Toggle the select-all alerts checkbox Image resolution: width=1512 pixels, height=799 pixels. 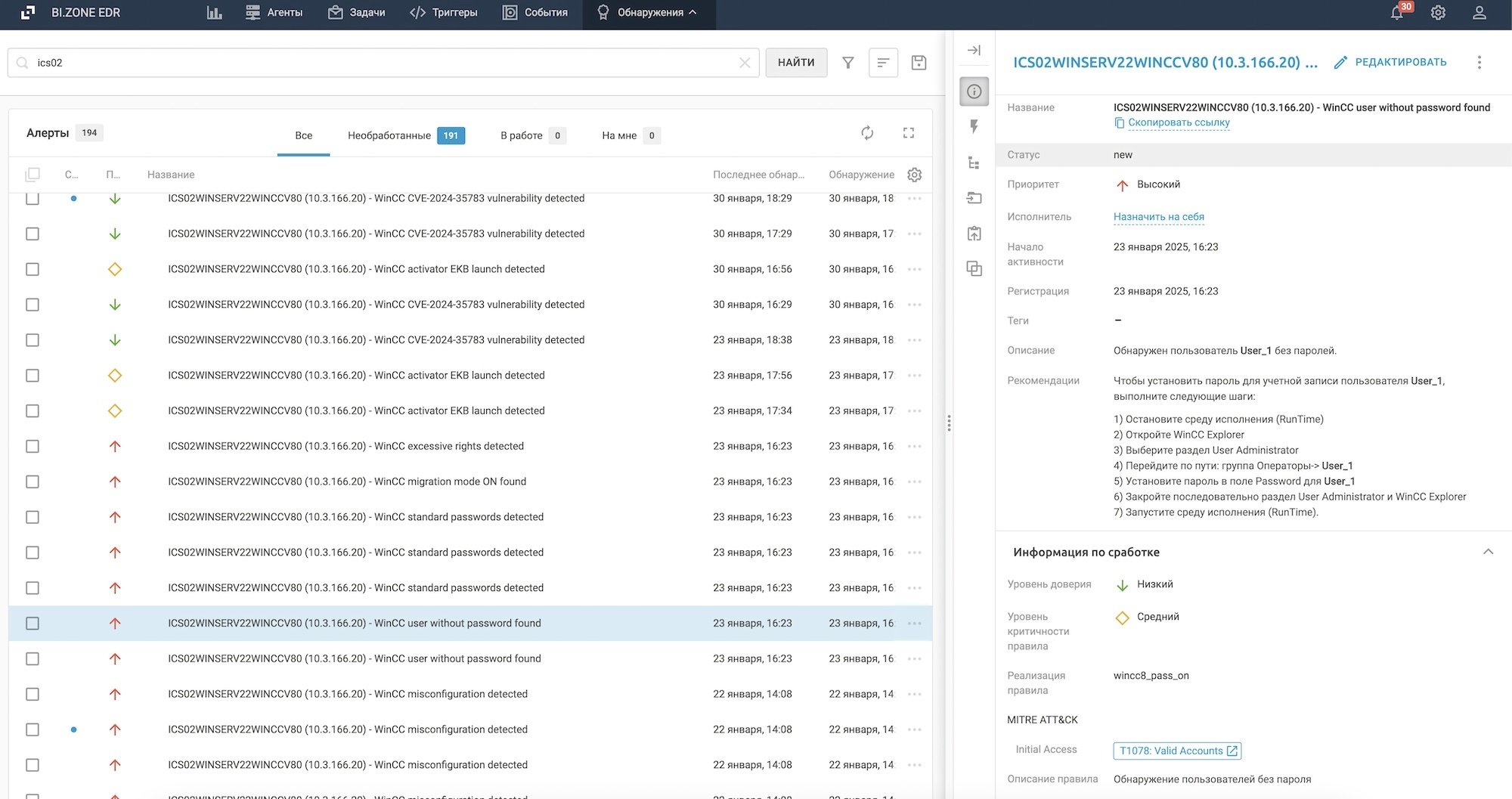point(33,175)
